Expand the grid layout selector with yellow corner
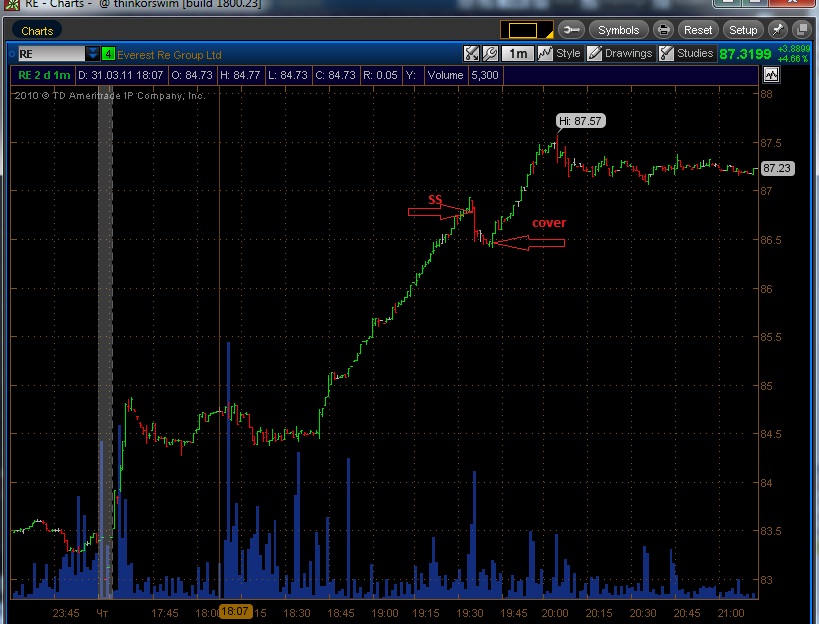This screenshot has width=819, height=624. pyautogui.click(x=526, y=30)
